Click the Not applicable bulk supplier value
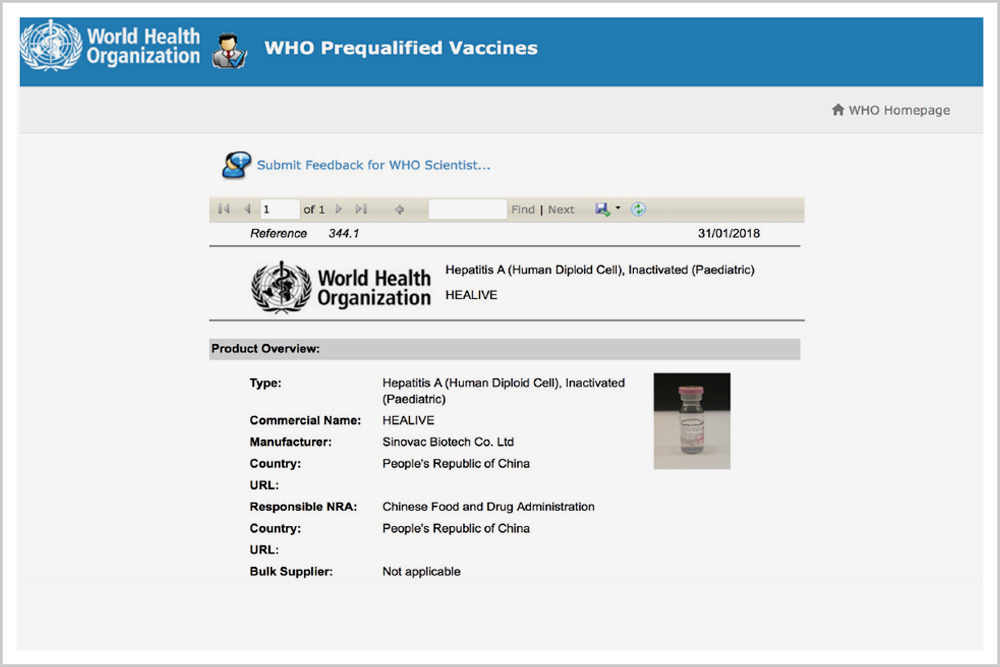The height and width of the screenshot is (667, 1000). click(x=421, y=571)
